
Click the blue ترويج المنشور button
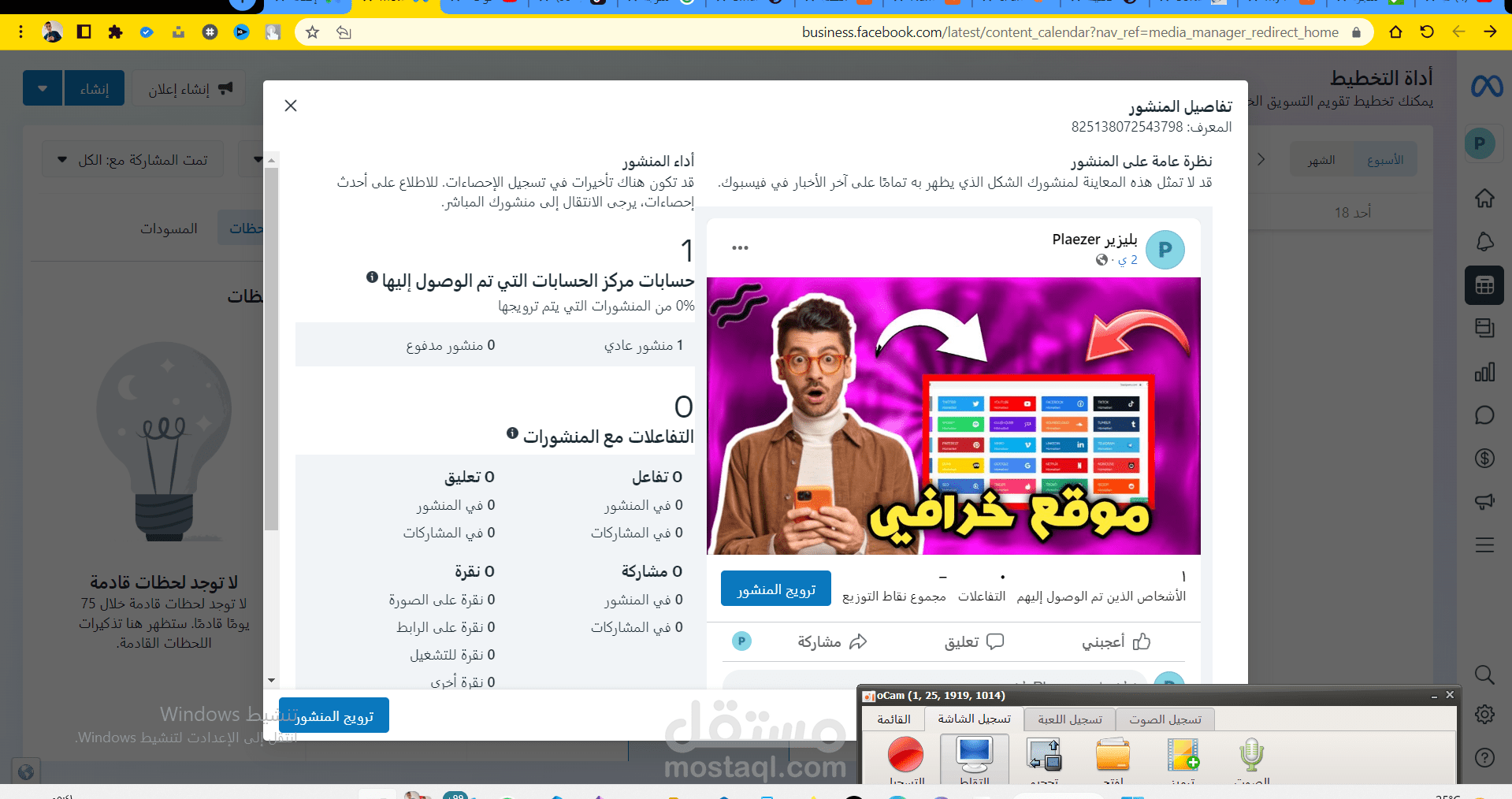(x=775, y=588)
